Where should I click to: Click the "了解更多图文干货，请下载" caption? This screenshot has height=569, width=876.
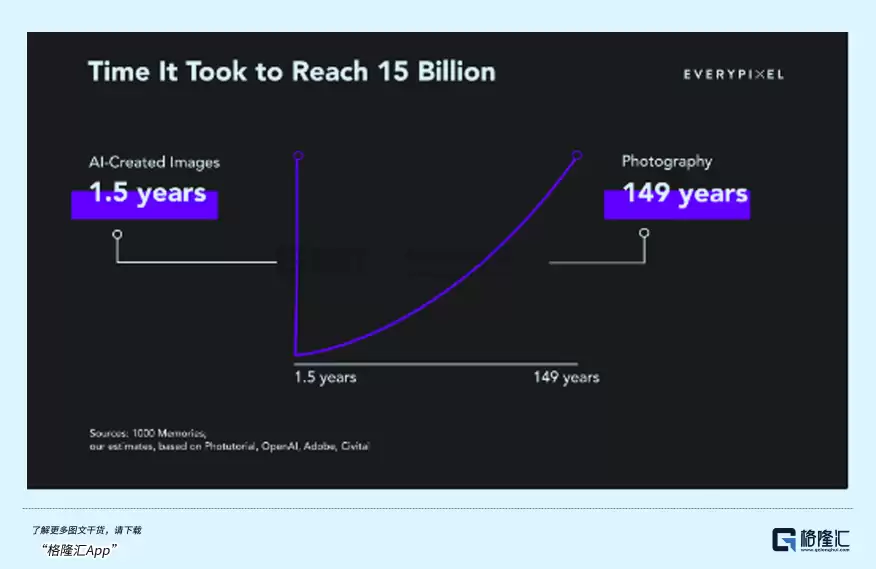[x=86, y=530]
